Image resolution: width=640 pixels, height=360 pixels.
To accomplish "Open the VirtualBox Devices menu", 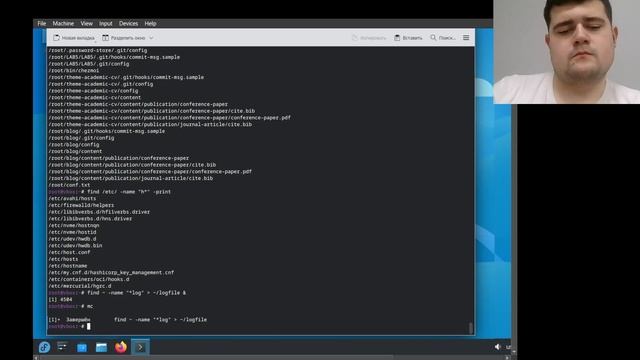I will [x=129, y=24].
